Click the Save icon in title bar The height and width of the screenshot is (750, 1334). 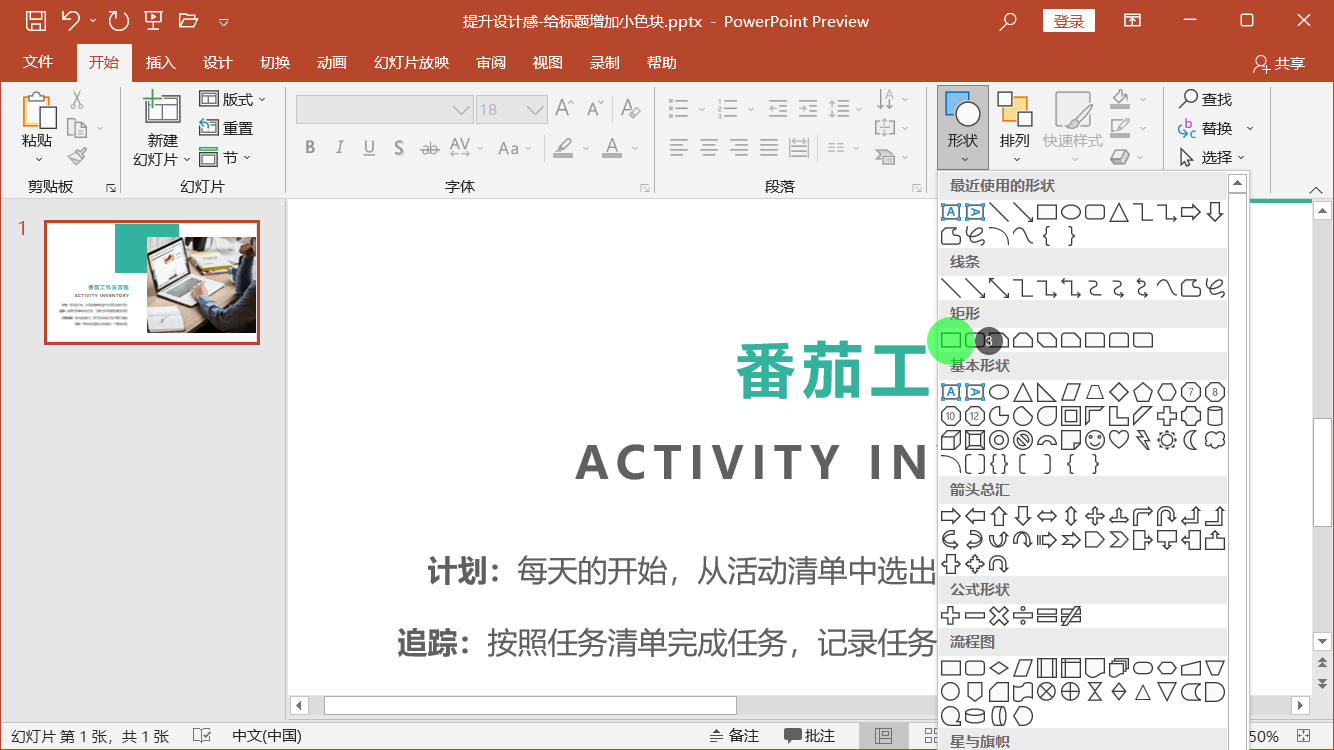tap(35, 21)
